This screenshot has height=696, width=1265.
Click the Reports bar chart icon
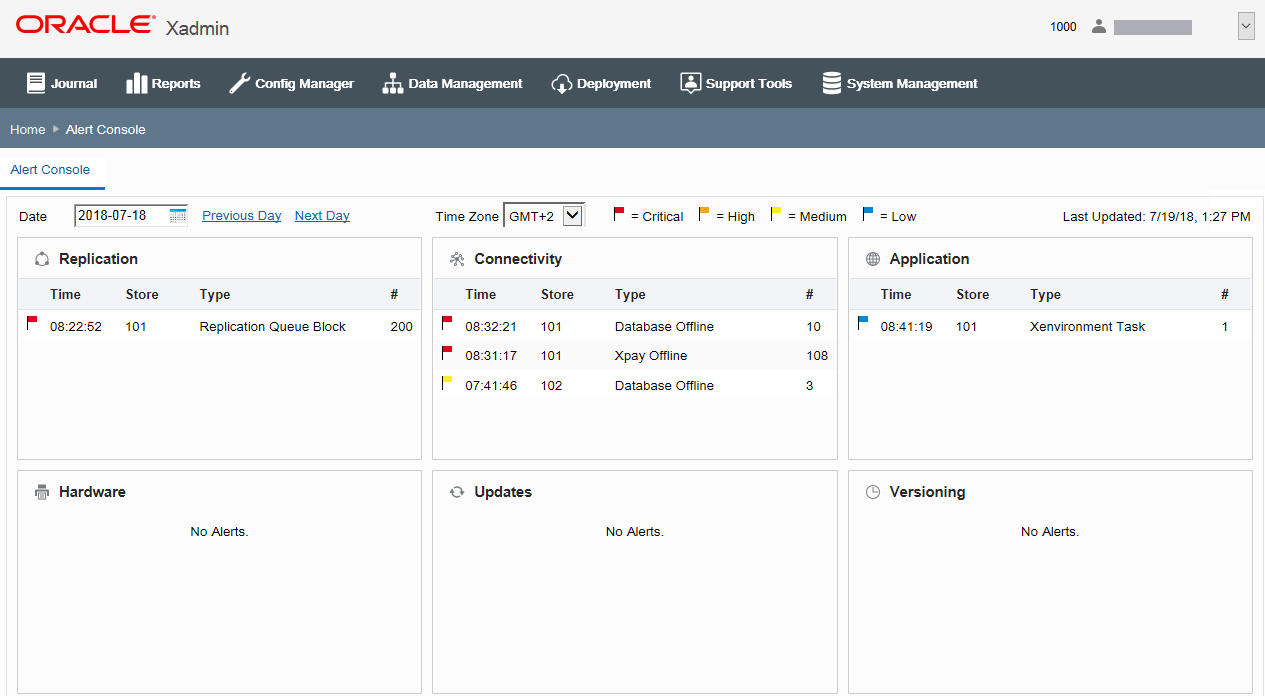136,83
